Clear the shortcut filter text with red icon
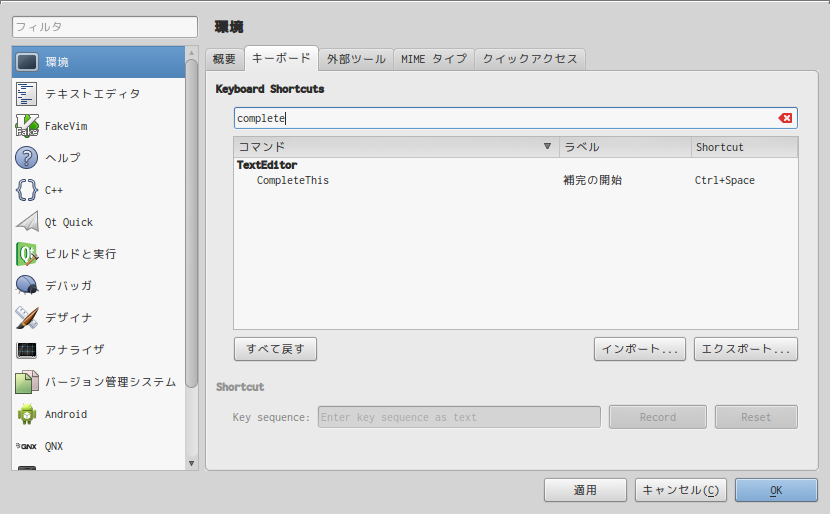 [x=785, y=118]
